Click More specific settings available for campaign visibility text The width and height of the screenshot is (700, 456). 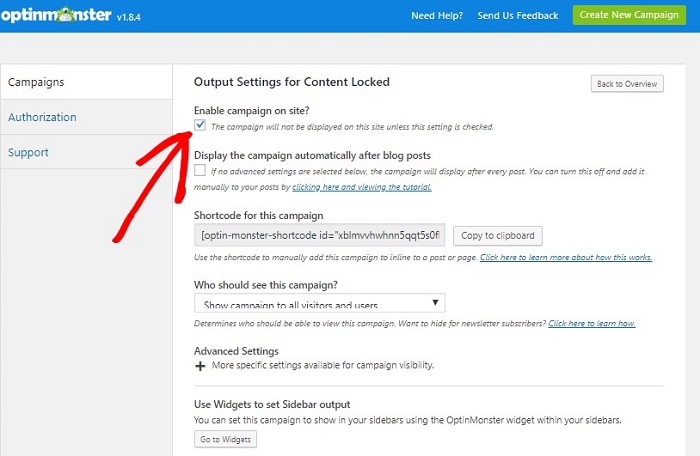tap(323, 365)
